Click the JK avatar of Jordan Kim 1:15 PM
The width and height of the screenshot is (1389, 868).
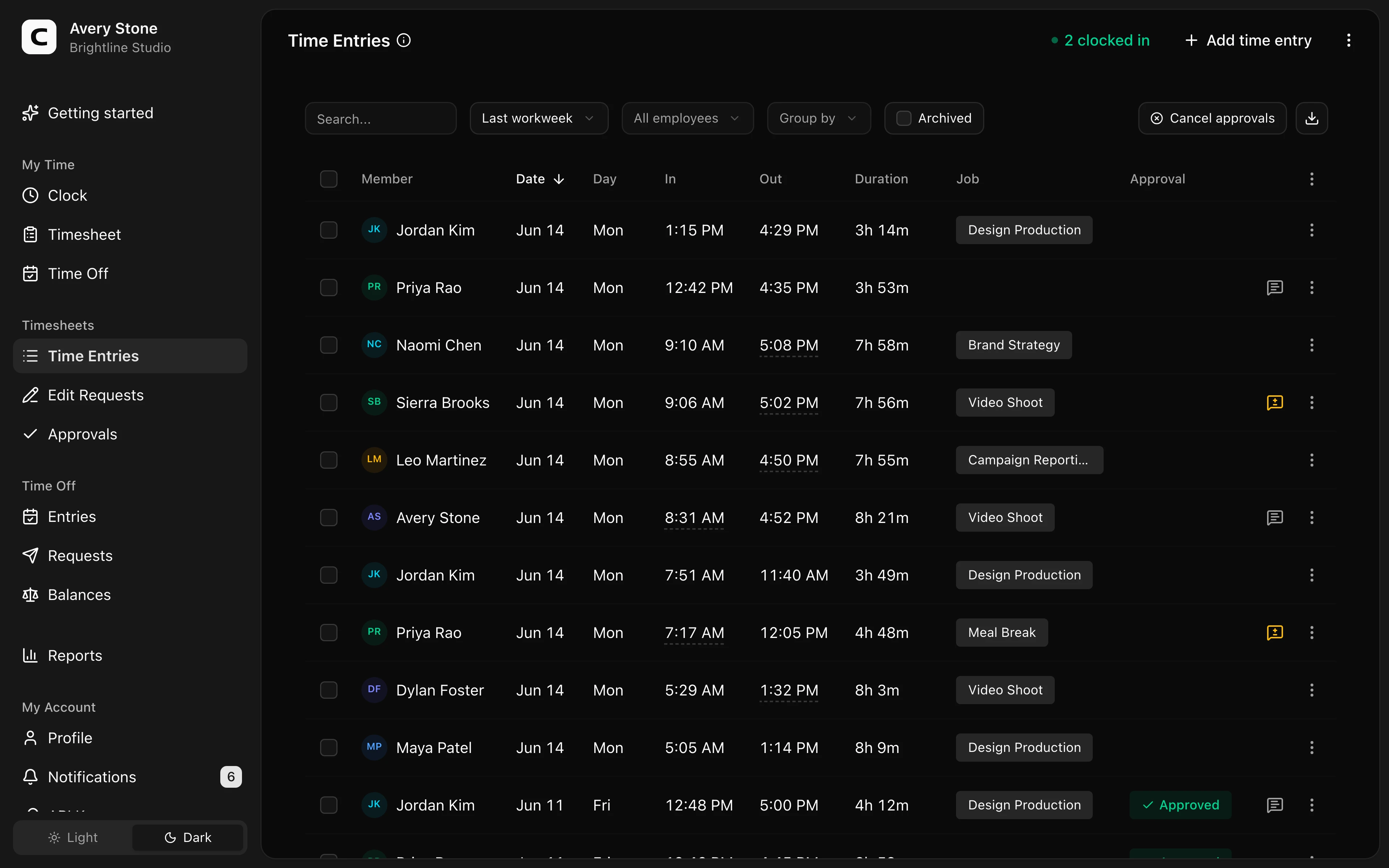point(374,230)
